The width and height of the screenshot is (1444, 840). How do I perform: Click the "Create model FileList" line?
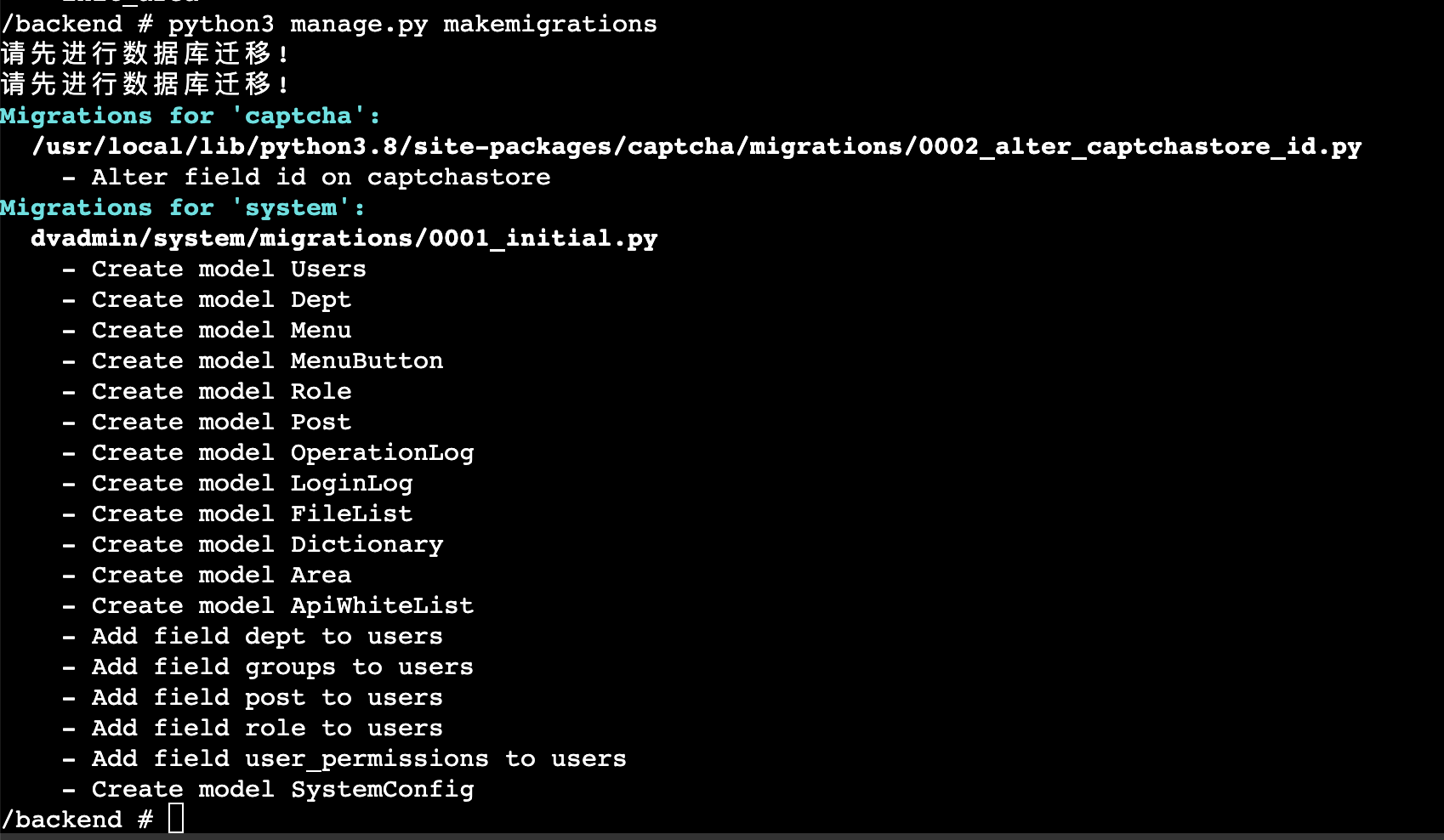tap(237, 514)
